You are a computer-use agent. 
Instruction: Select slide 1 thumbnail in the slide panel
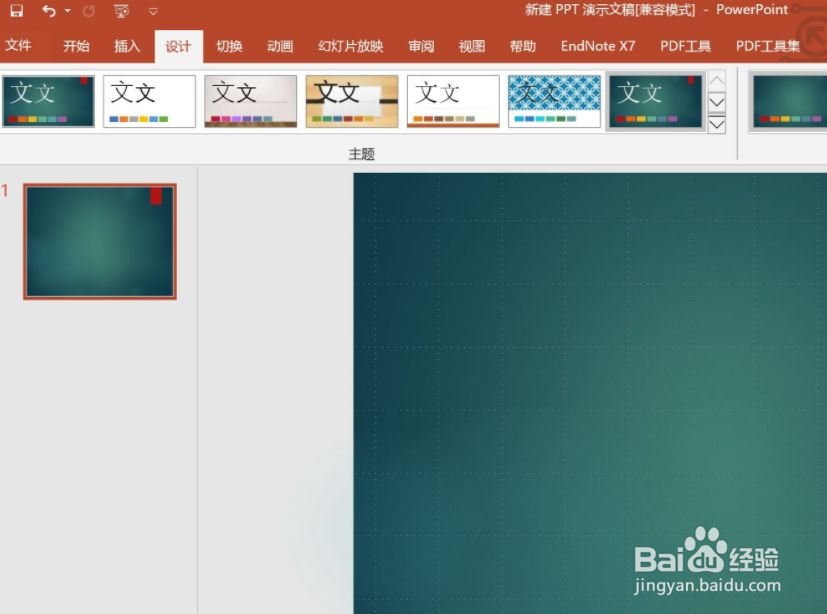(100, 242)
